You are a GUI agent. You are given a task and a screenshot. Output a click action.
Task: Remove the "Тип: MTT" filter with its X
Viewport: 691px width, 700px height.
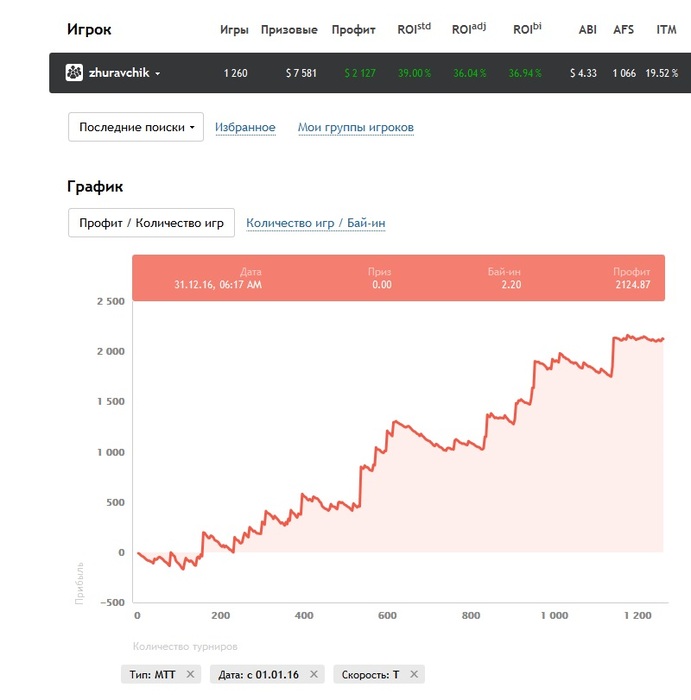[x=190, y=674]
